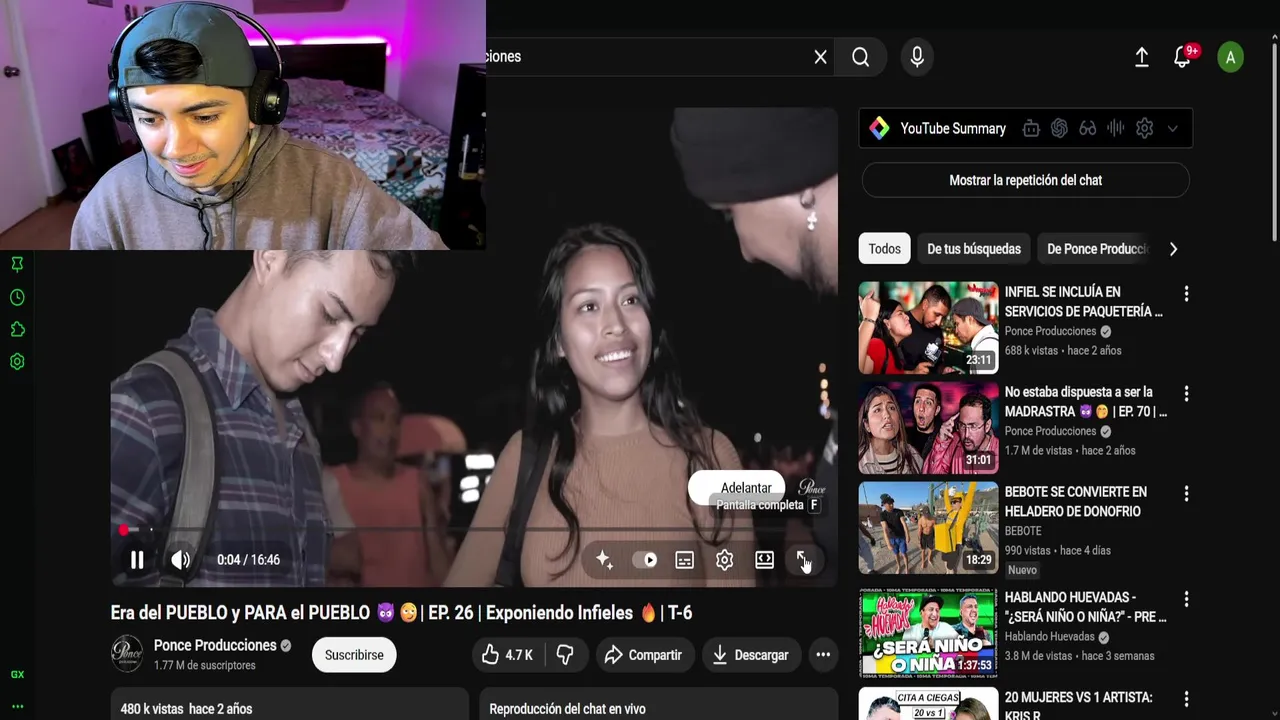Click the ChatGPT icon in YouTube Summary

click(x=1060, y=128)
